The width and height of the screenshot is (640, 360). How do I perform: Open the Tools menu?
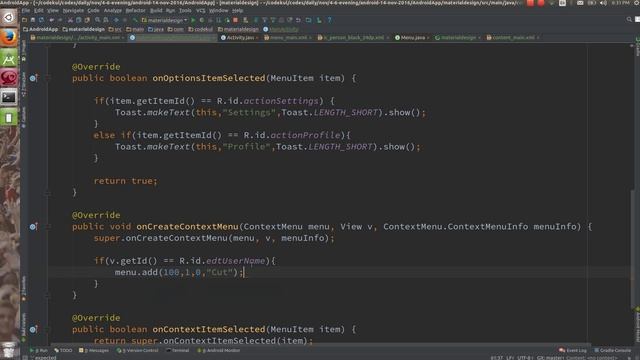pyautogui.click(x=185, y=11)
